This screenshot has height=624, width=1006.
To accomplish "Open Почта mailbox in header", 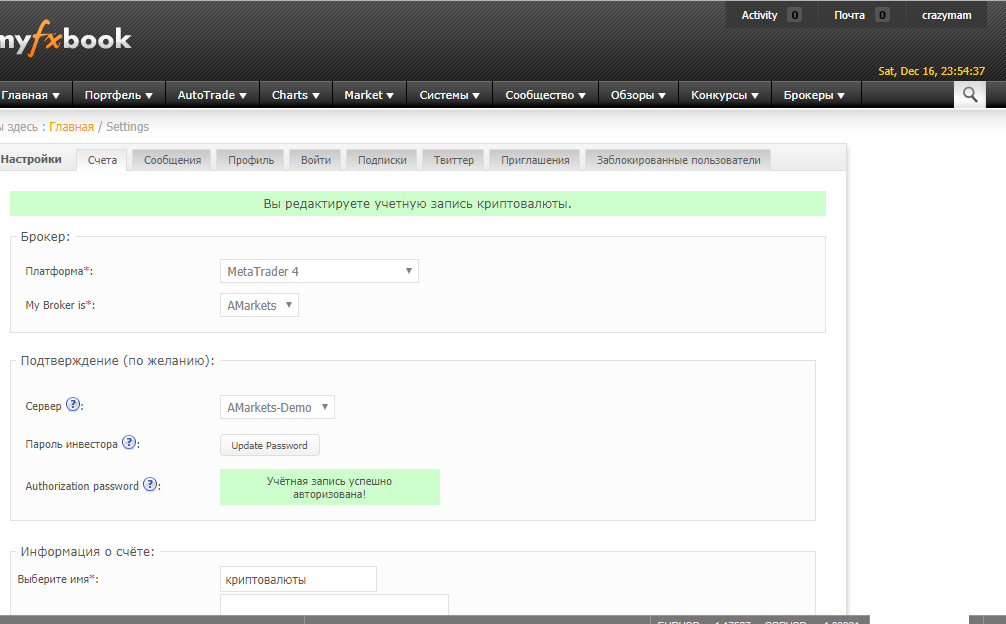I will click(861, 15).
